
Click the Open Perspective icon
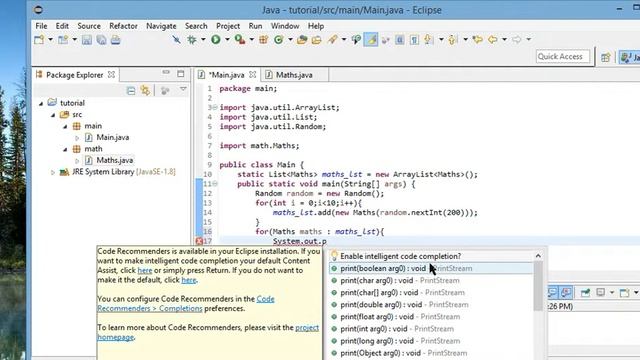click(606, 58)
